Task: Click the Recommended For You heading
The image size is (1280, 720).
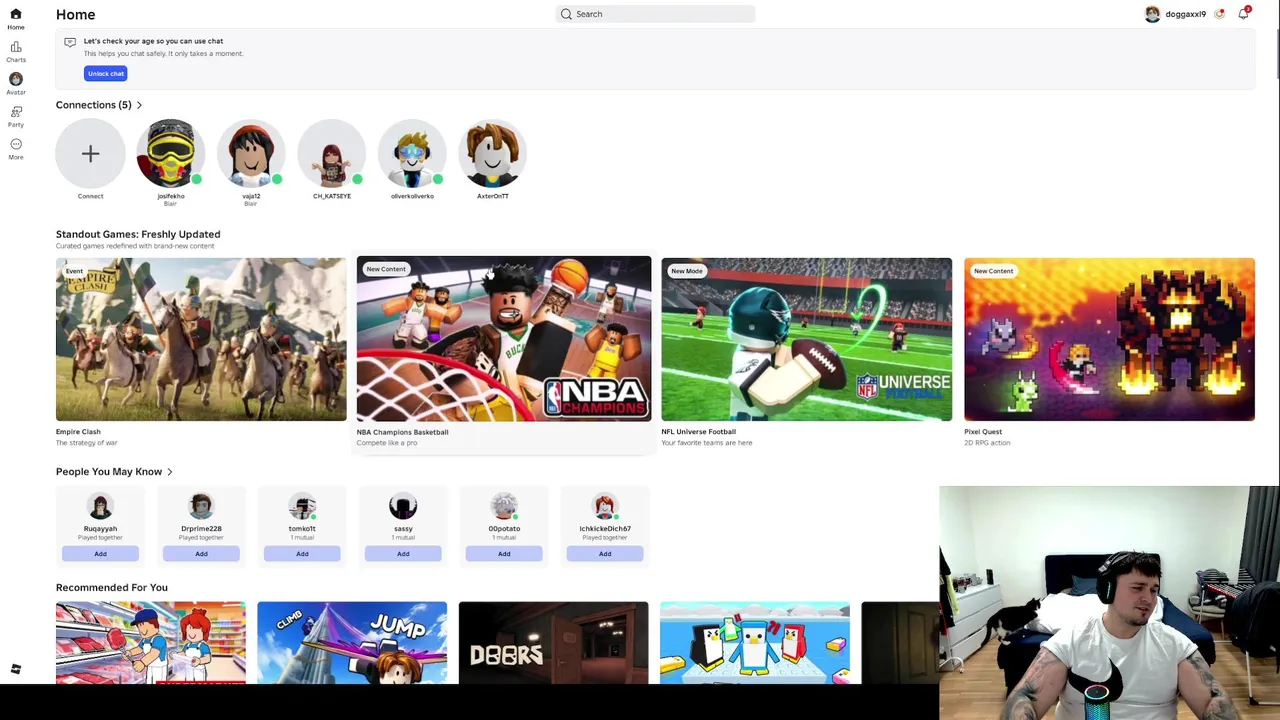Action: point(112,588)
